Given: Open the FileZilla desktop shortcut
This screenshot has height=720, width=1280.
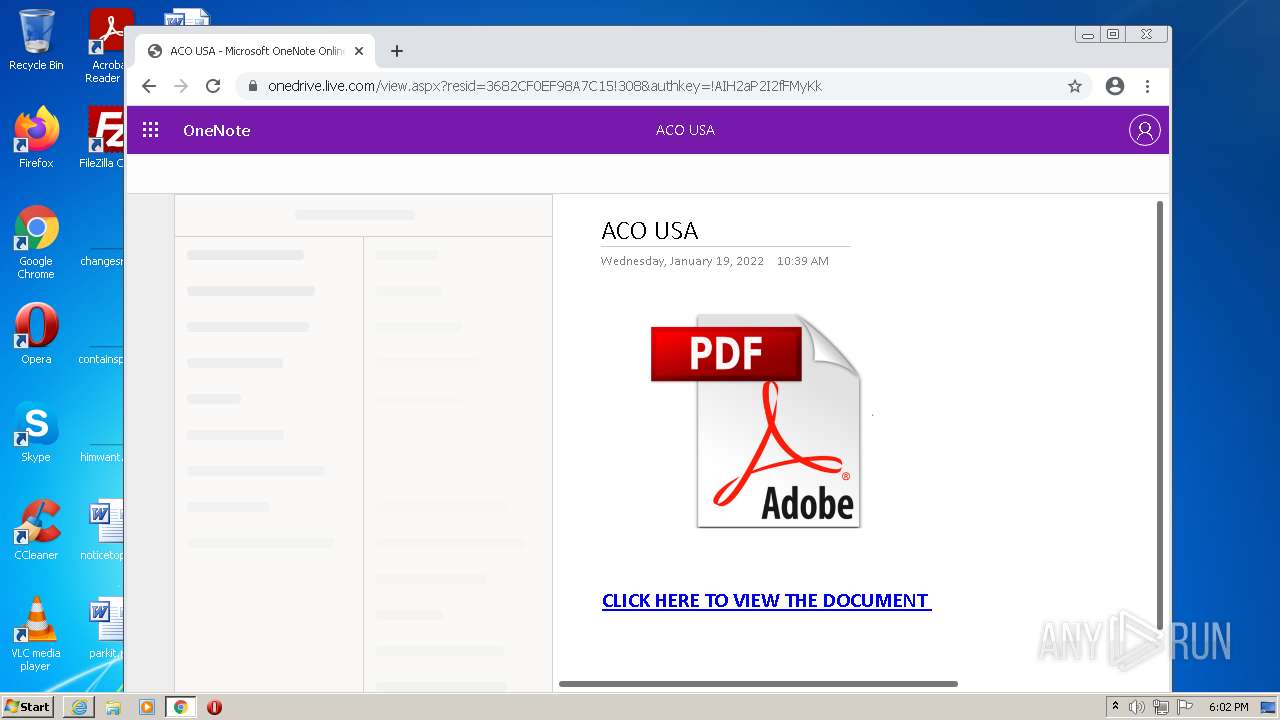Looking at the screenshot, I should pyautogui.click(x=104, y=138).
